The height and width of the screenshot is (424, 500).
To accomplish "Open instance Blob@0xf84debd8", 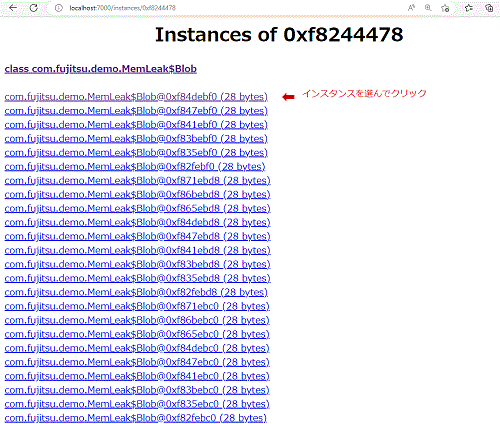I will point(137,223).
